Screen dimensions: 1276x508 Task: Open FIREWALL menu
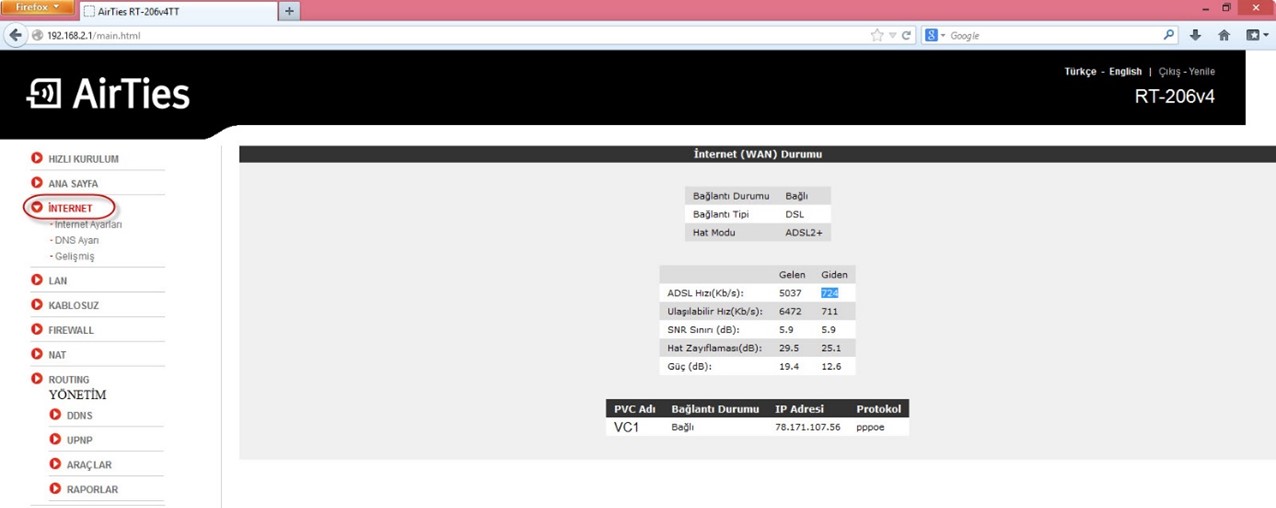[x=71, y=330]
